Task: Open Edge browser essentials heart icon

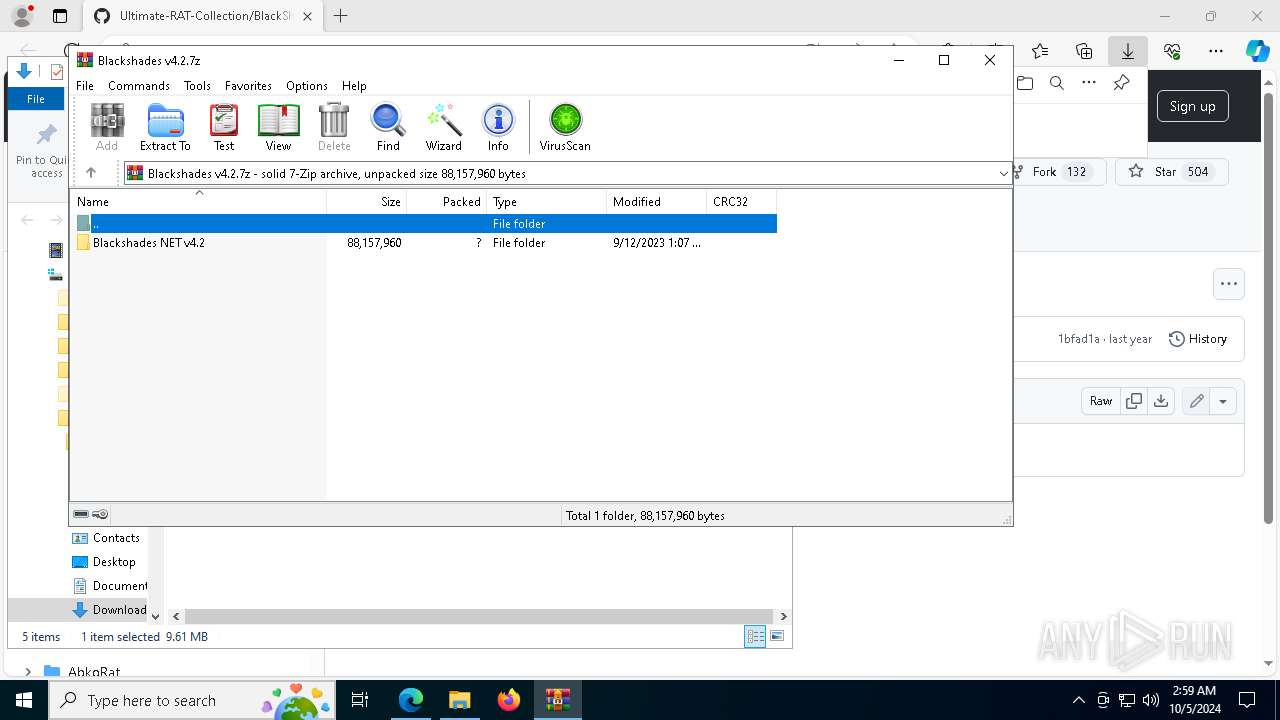Action: pyautogui.click(x=1172, y=51)
